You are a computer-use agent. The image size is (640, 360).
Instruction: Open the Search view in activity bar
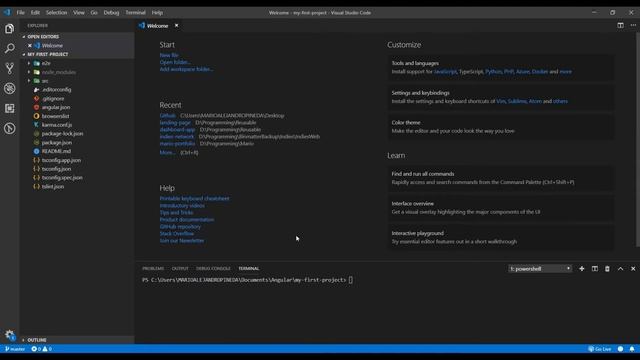point(9,48)
